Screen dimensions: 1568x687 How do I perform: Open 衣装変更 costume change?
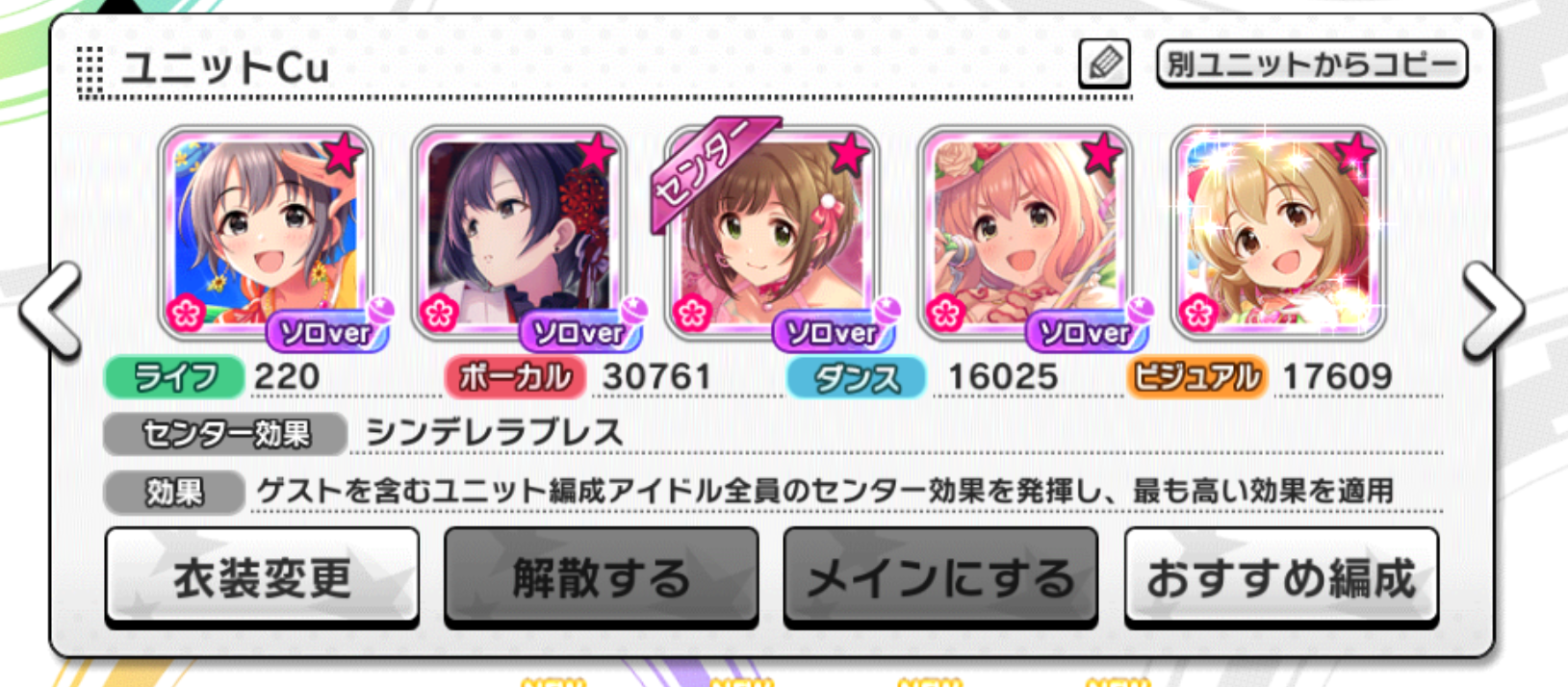262,578
